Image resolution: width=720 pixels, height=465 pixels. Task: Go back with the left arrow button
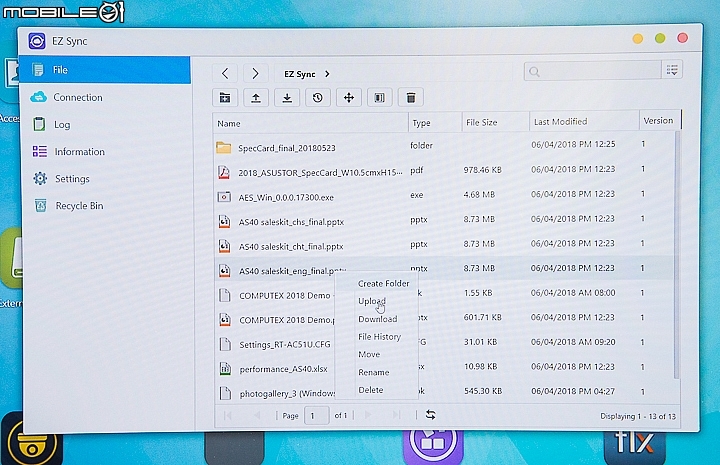(x=225, y=73)
